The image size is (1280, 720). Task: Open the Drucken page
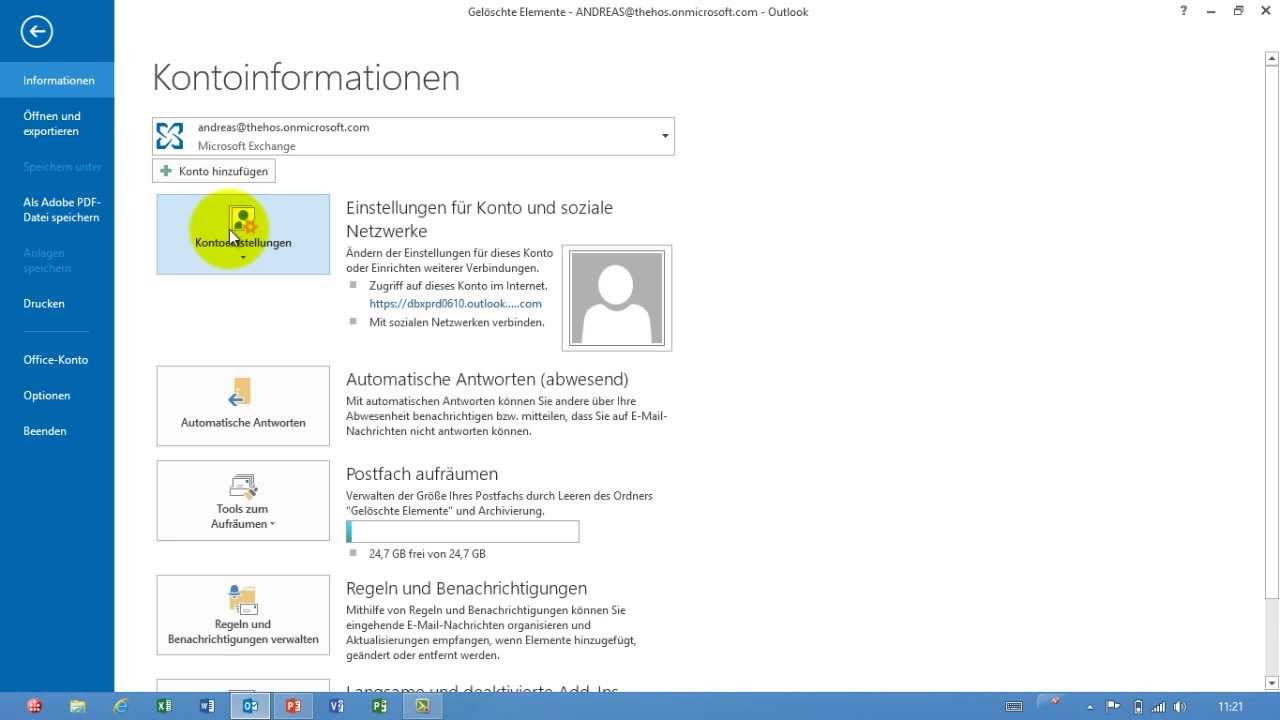(57, 303)
